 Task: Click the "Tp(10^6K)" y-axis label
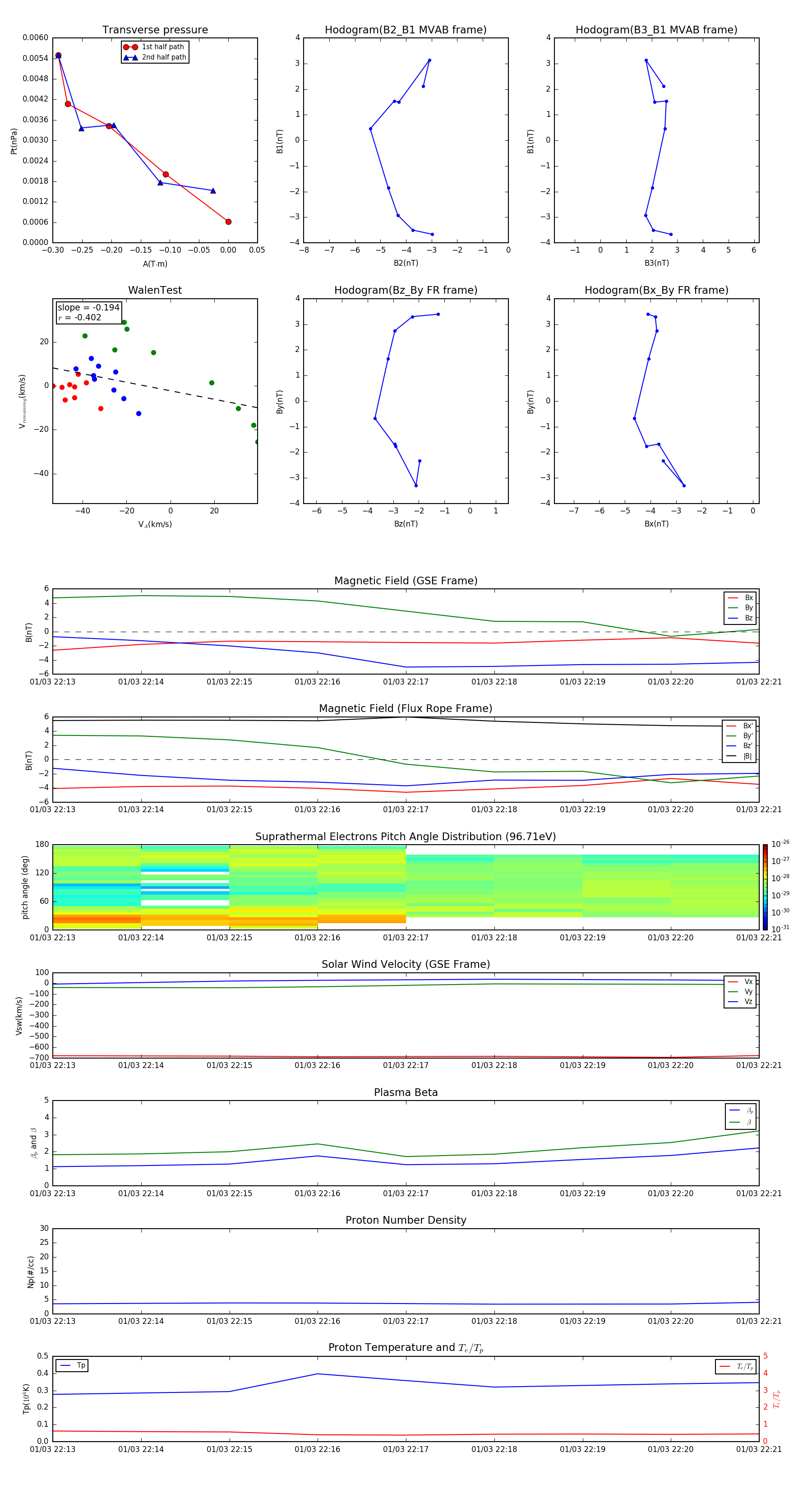(26, 1399)
